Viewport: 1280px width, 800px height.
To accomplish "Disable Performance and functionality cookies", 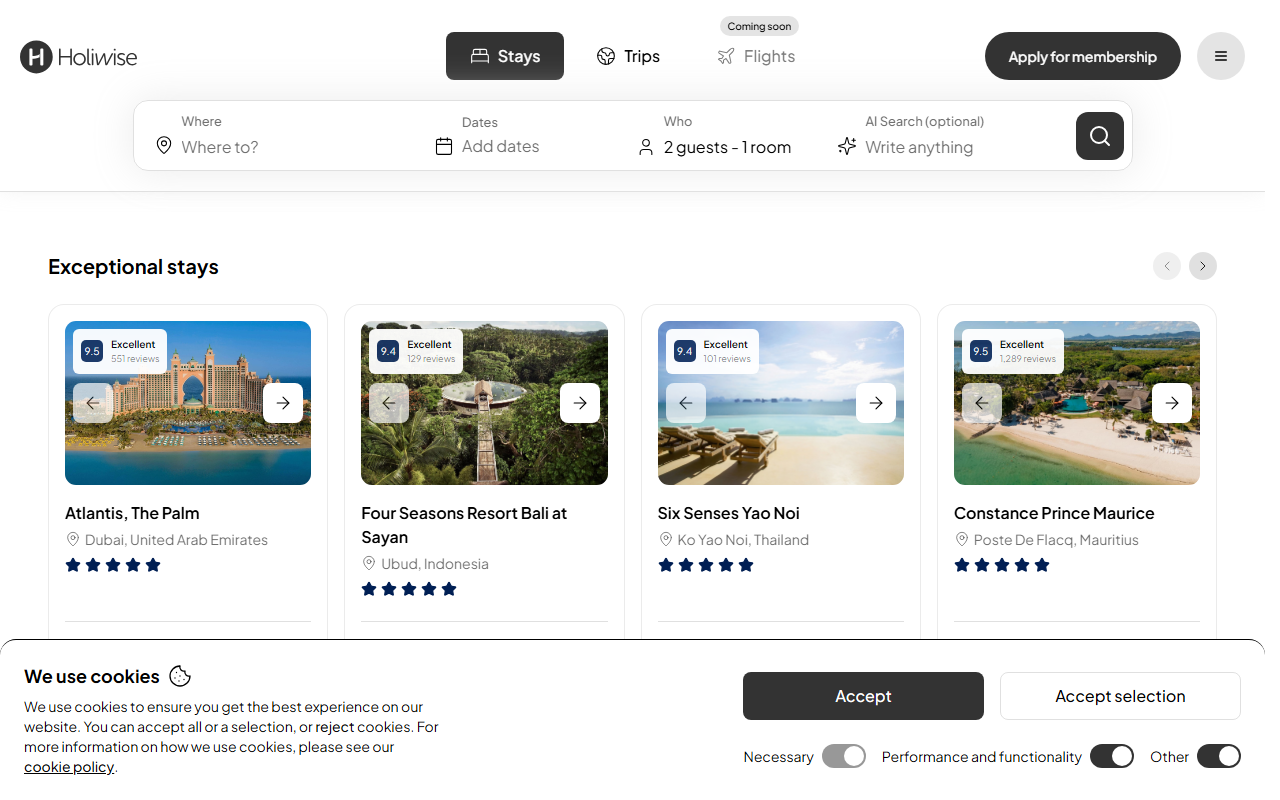I will [1112, 756].
